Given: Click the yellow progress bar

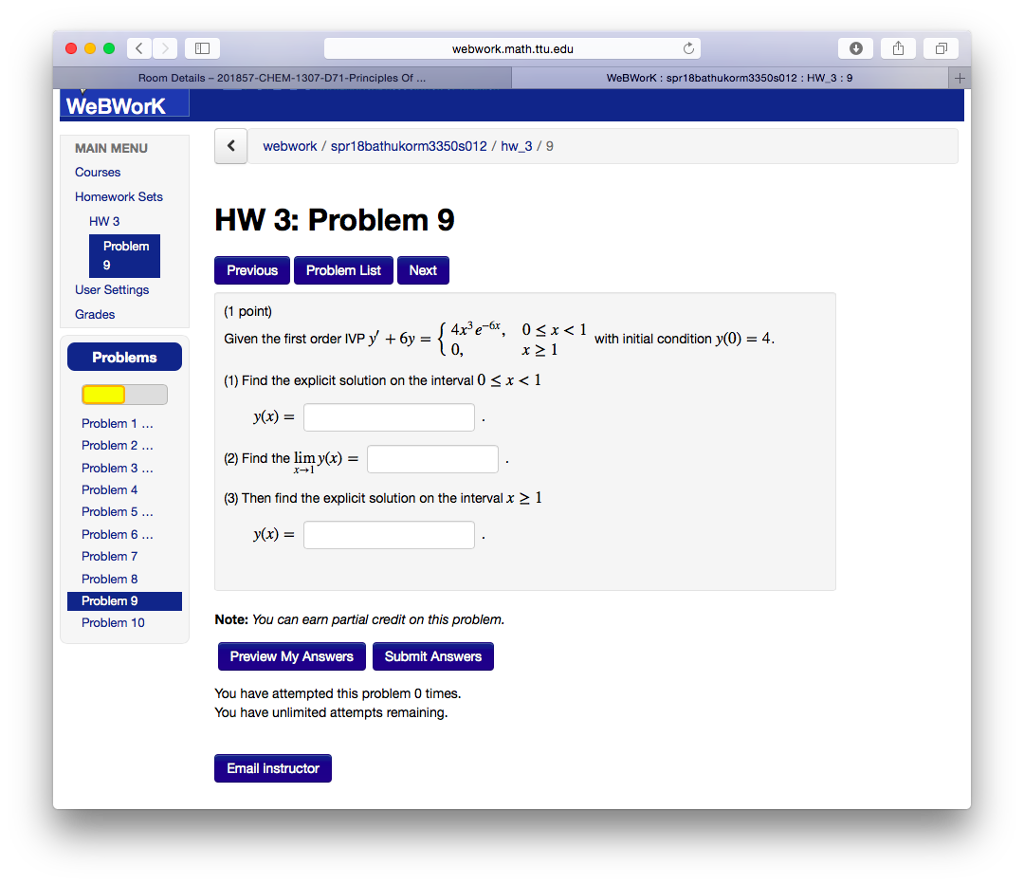Looking at the screenshot, I should (x=101, y=394).
